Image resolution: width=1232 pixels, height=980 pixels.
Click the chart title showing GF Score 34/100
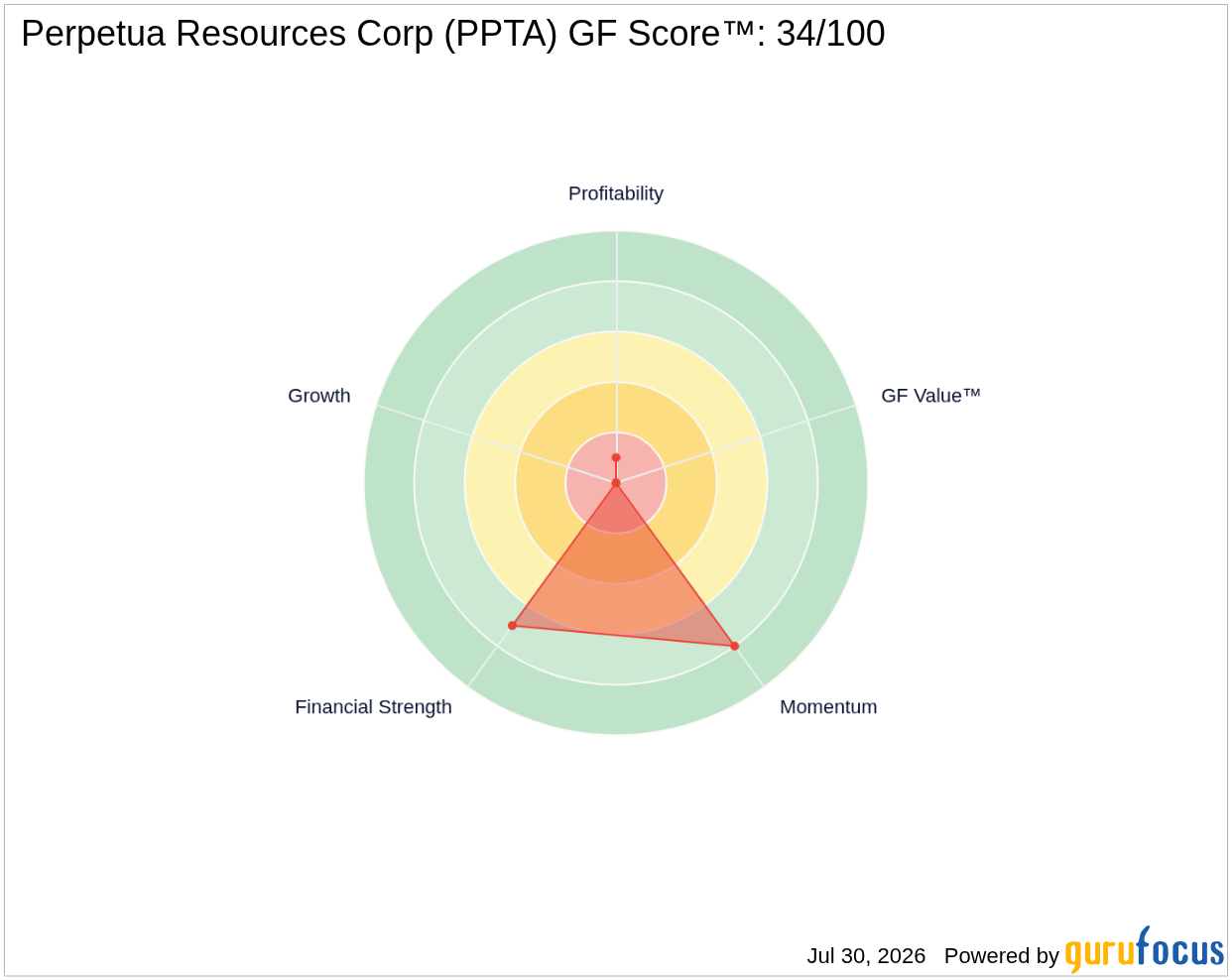(x=453, y=34)
